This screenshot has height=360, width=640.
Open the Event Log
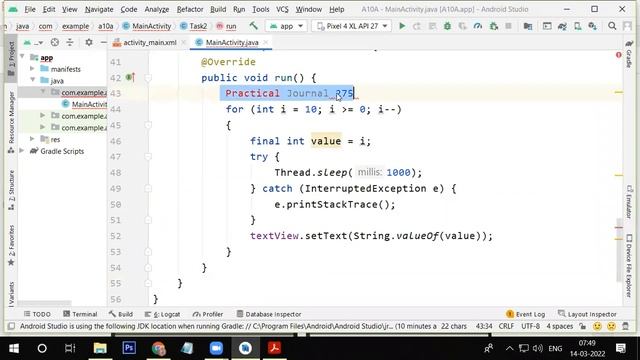click(525, 314)
